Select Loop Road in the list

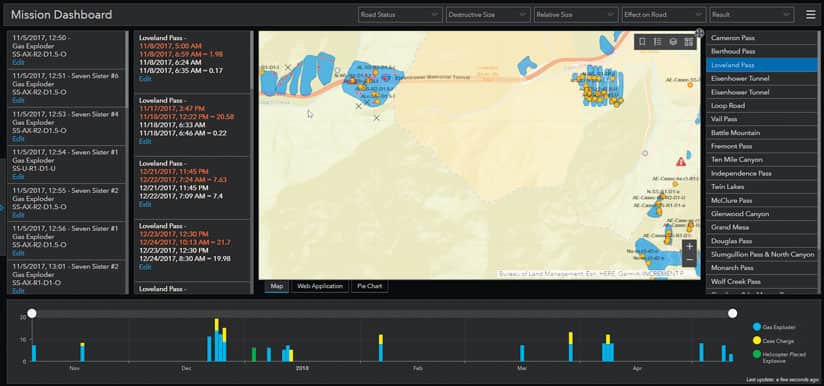click(761, 106)
